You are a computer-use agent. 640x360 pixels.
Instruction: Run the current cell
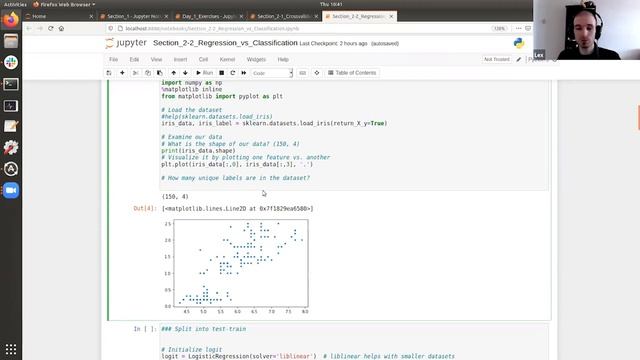pyautogui.click(x=204, y=73)
